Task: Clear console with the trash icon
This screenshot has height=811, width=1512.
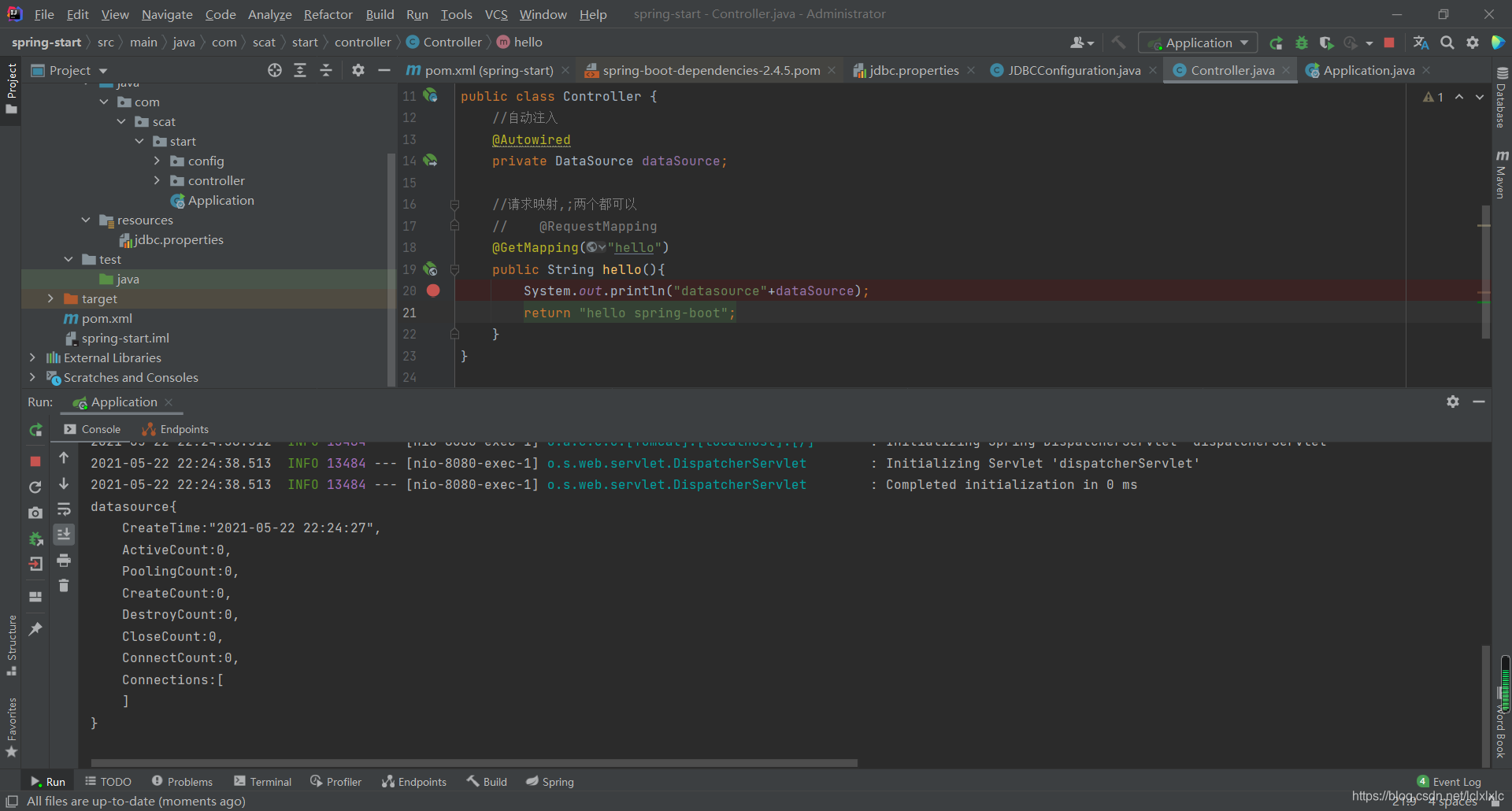Action: point(64,586)
